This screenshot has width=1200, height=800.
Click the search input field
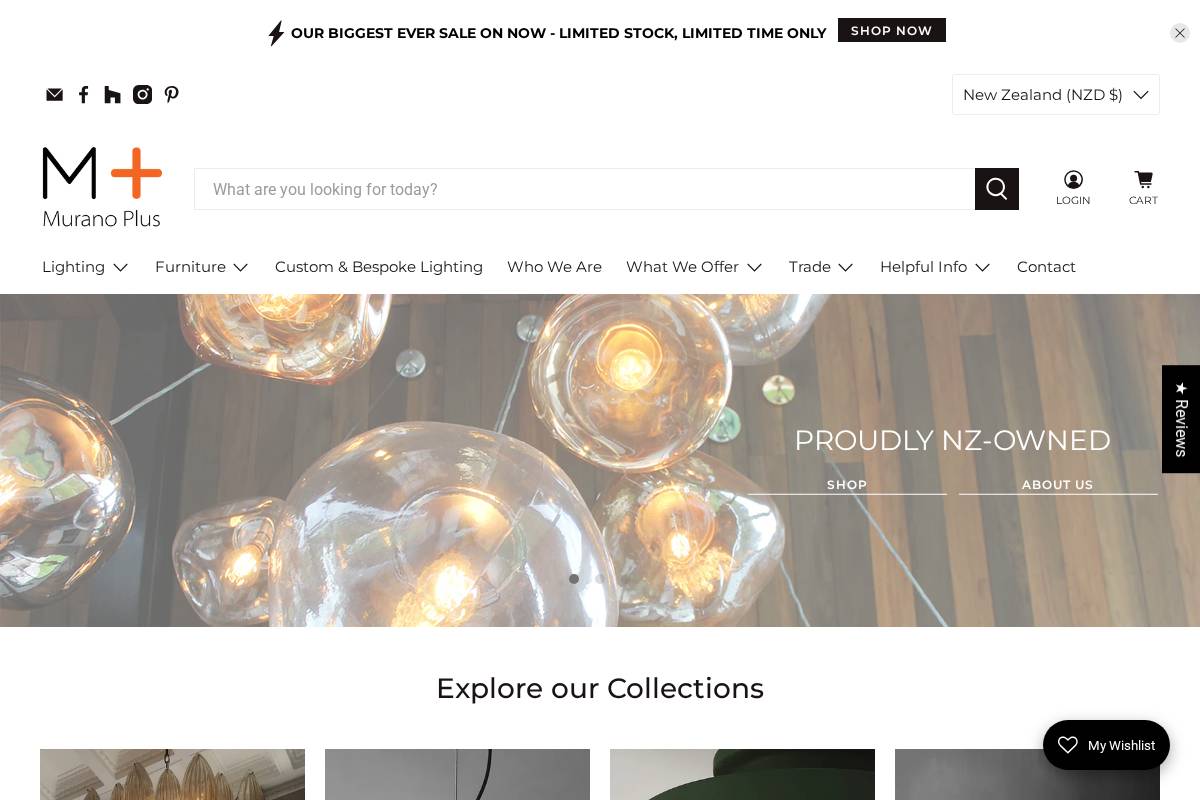(585, 189)
